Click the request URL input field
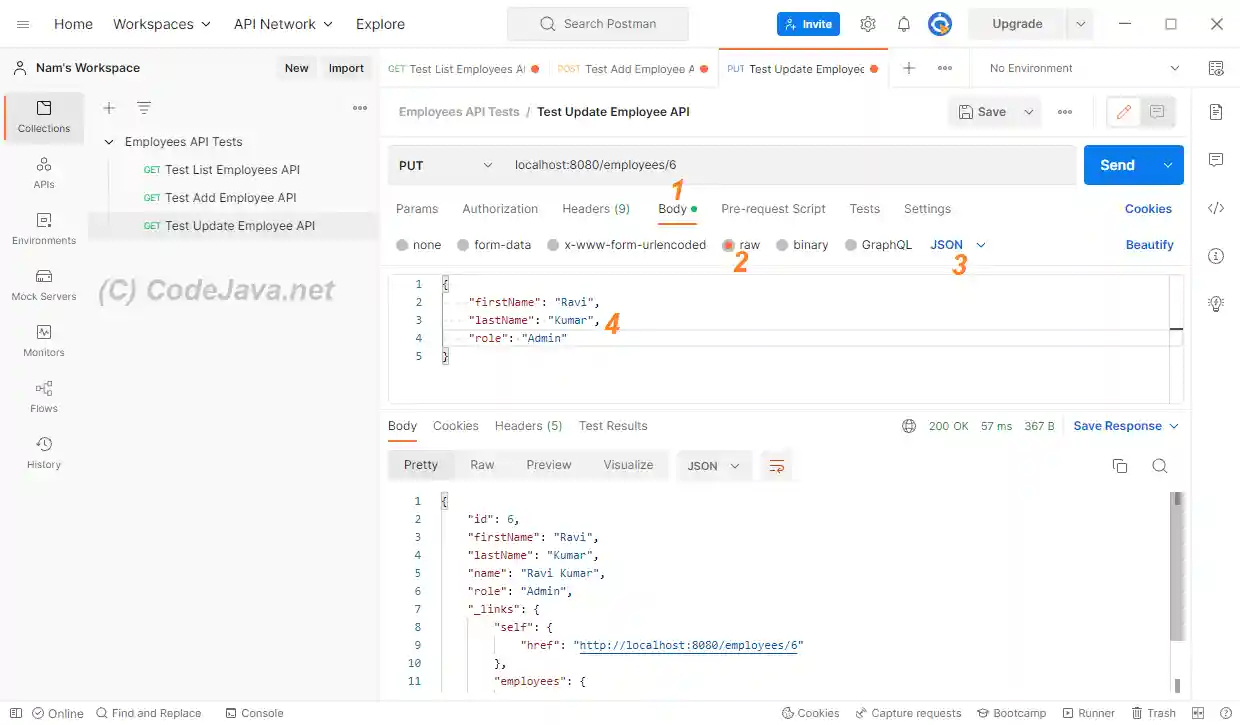This screenshot has height=725, width=1240. (700, 164)
